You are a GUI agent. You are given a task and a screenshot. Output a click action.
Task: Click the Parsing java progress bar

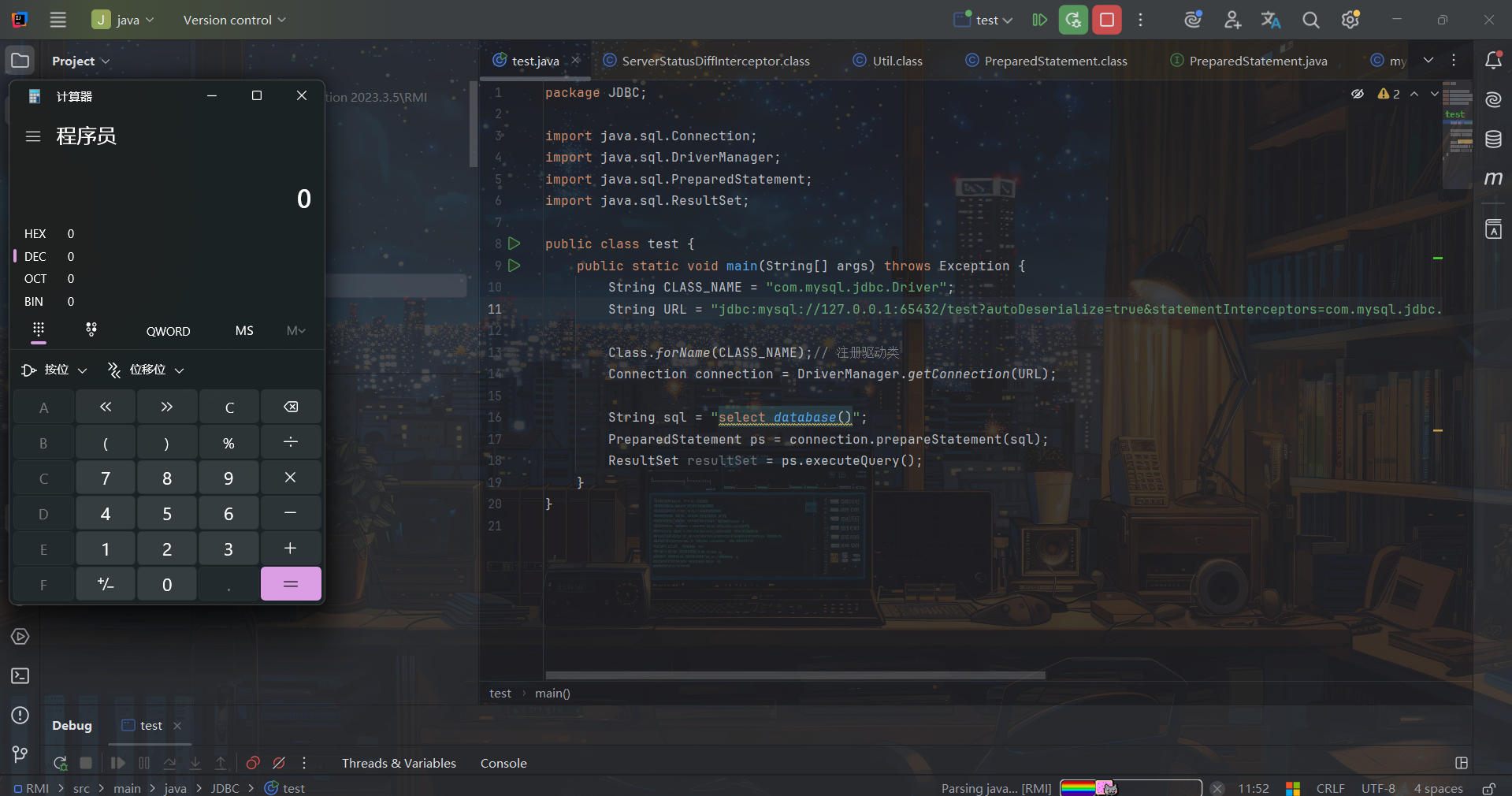tap(1130, 787)
